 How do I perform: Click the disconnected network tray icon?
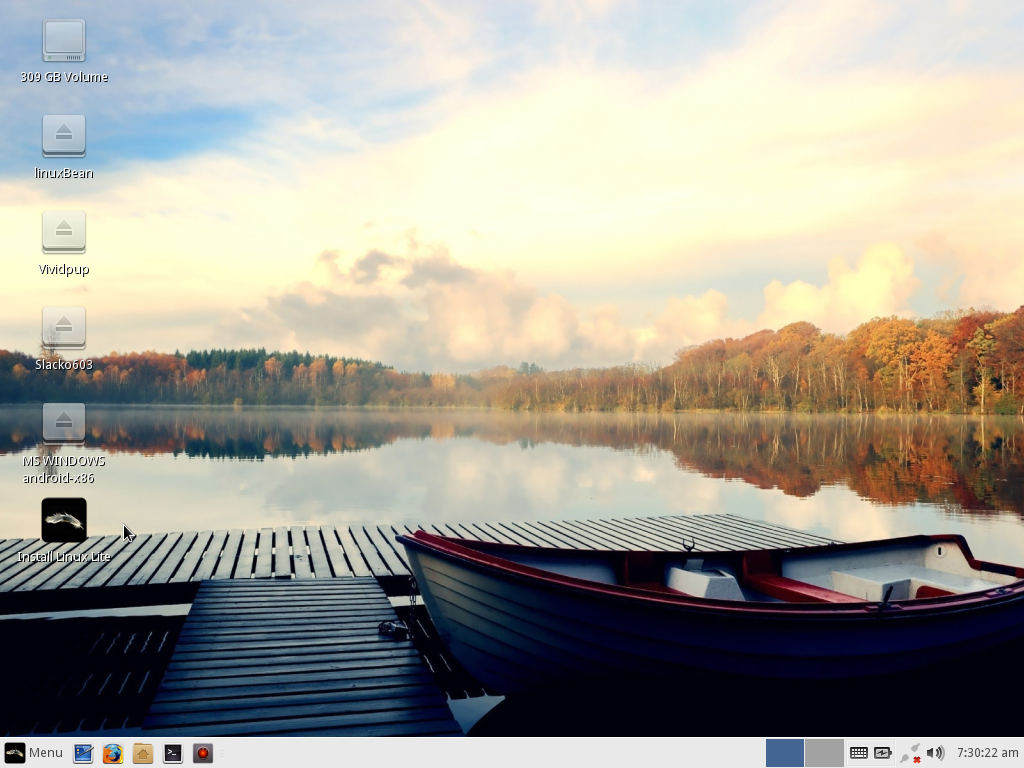point(910,754)
